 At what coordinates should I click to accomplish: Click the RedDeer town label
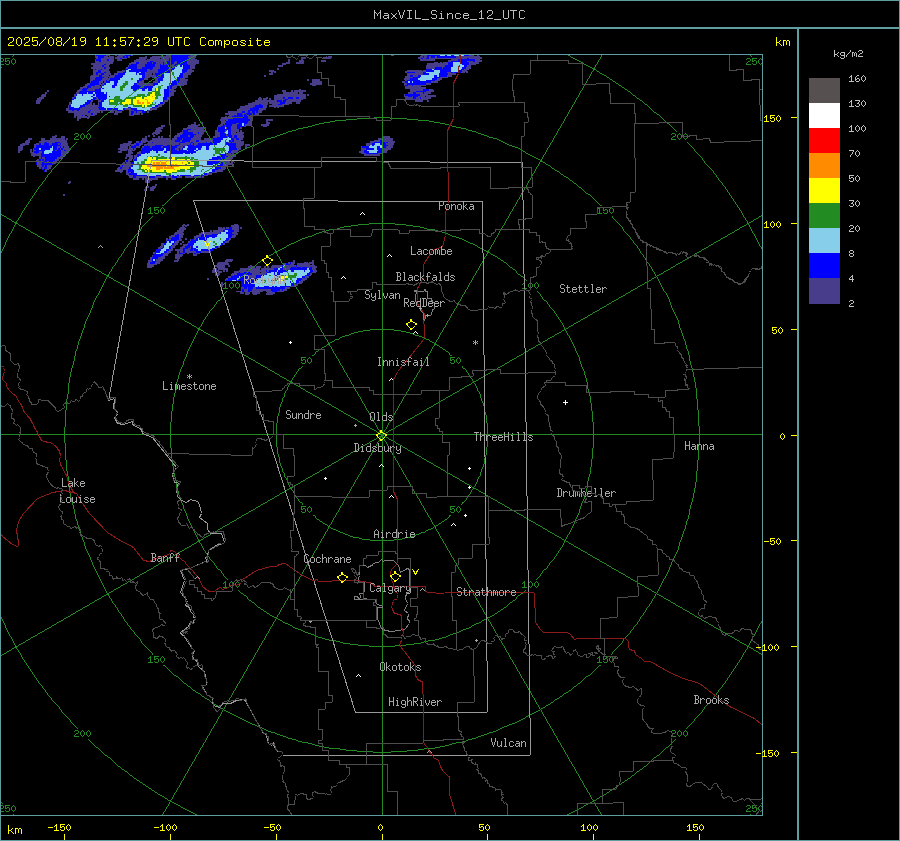click(x=424, y=303)
